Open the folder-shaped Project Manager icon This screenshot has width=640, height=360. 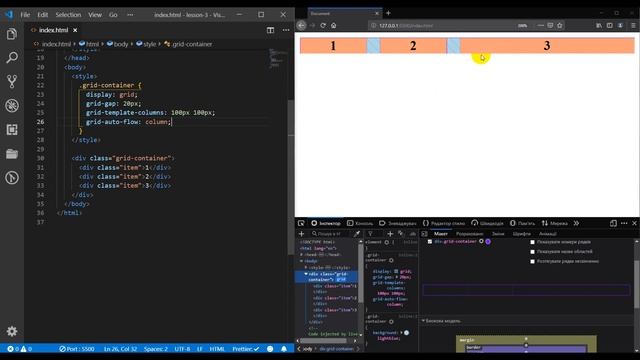[12, 154]
